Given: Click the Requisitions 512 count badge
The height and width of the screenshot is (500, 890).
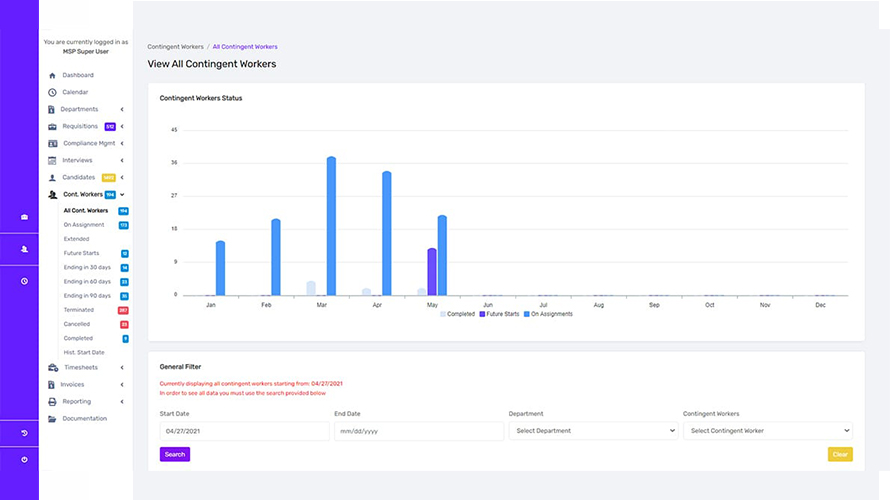Looking at the screenshot, I should tap(110, 127).
